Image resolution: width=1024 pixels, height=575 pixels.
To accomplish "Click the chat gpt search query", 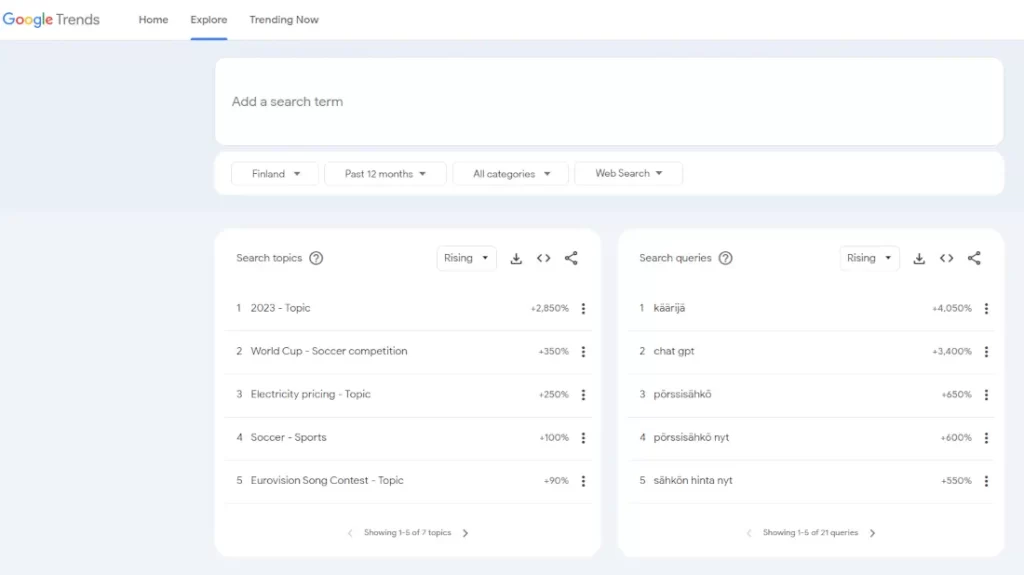I will point(673,351).
